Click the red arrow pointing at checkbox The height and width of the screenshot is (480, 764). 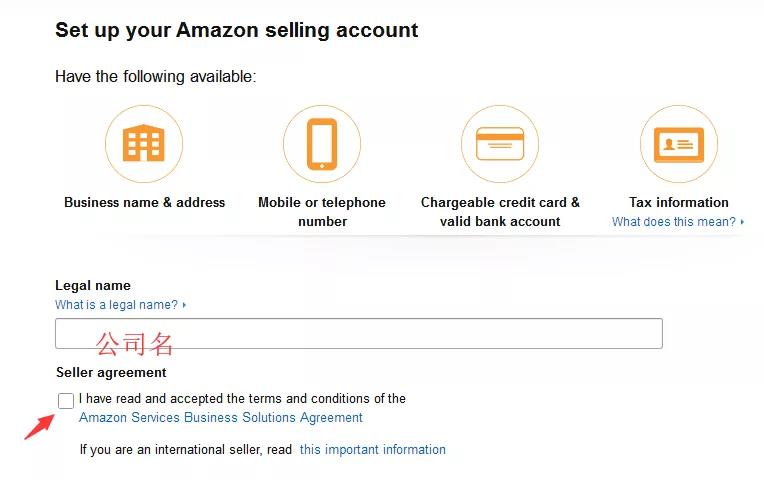click(x=38, y=426)
